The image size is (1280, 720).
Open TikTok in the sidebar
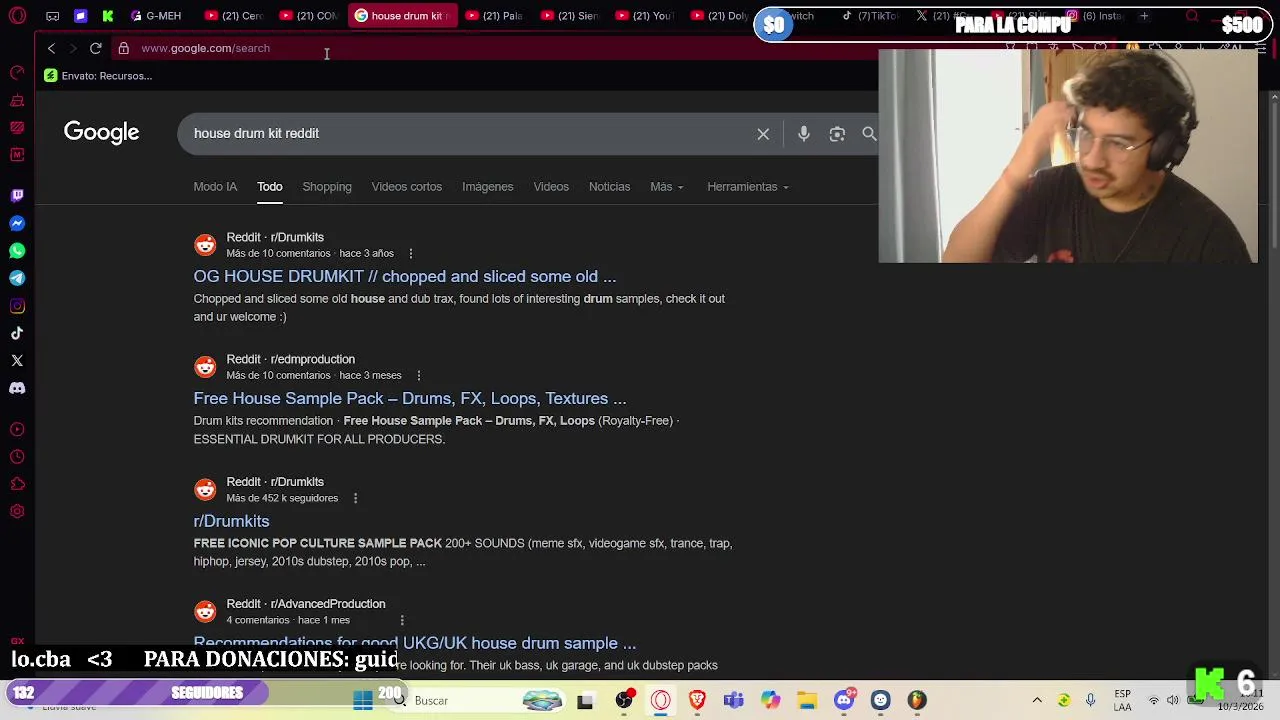(17, 333)
